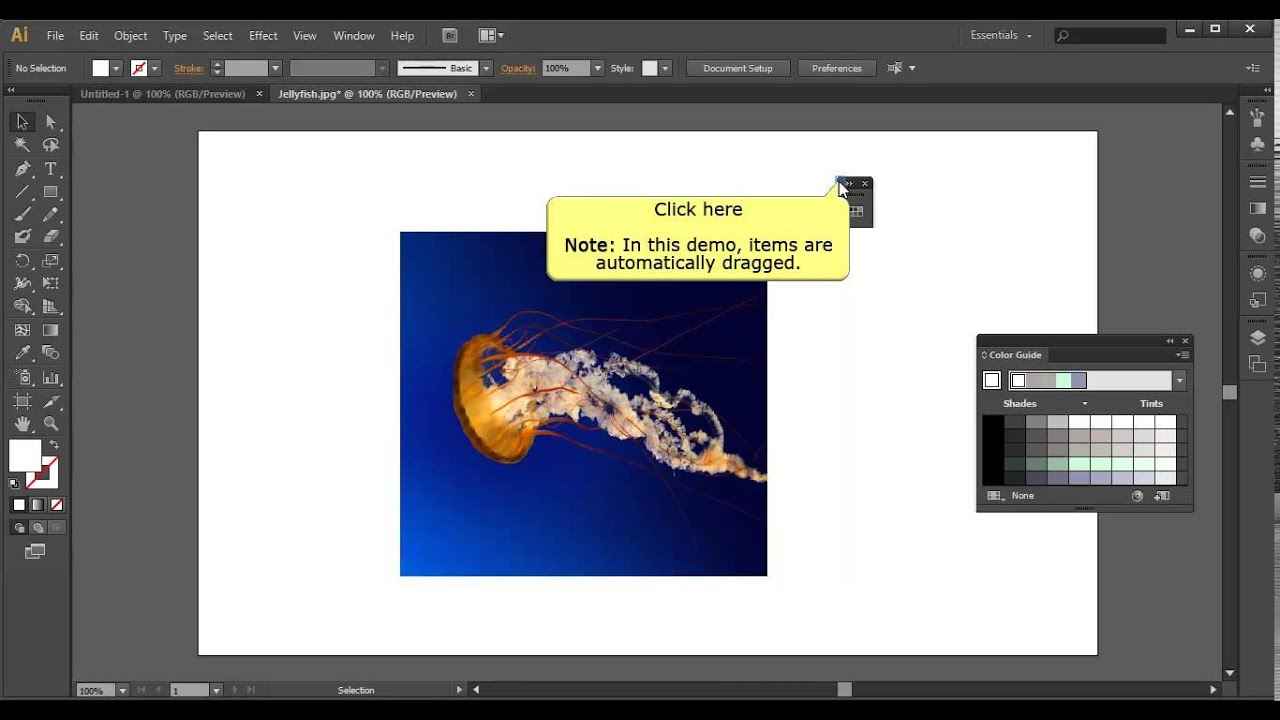Open the Layers panel icon in right dock
Screen dimensions: 1280x720
pos(1258,338)
